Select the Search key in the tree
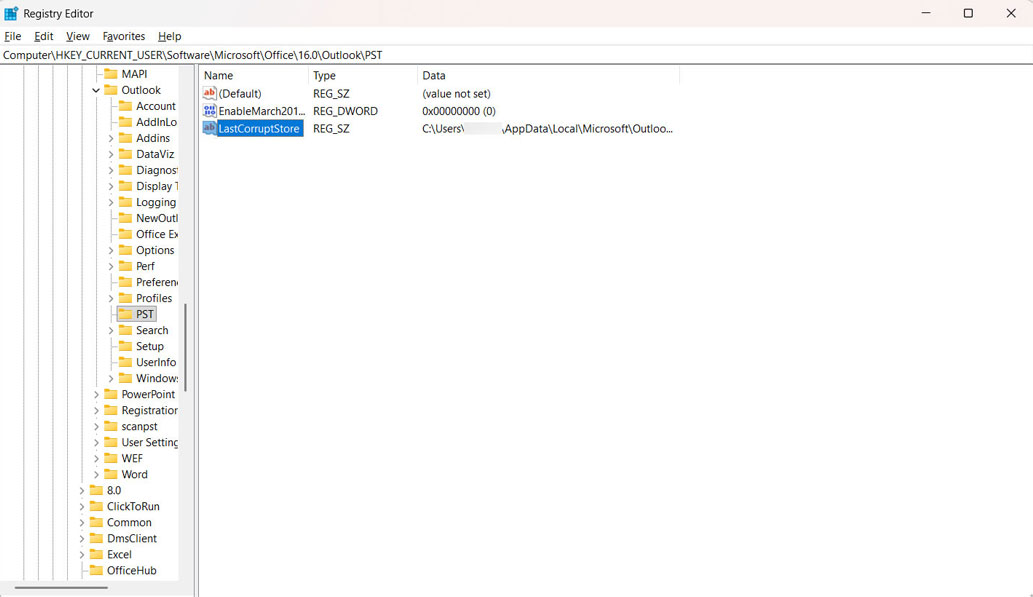 pos(152,330)
